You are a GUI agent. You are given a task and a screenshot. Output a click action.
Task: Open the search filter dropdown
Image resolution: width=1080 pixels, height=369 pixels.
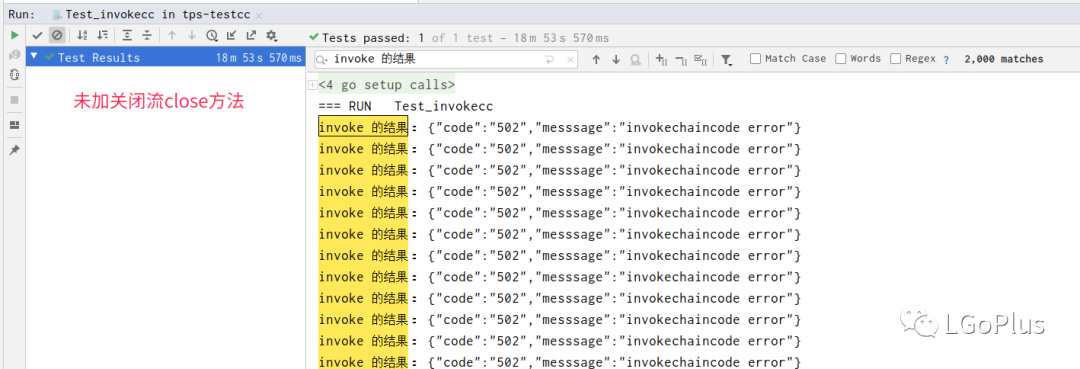pyautogui.click(x=726, y=60)
